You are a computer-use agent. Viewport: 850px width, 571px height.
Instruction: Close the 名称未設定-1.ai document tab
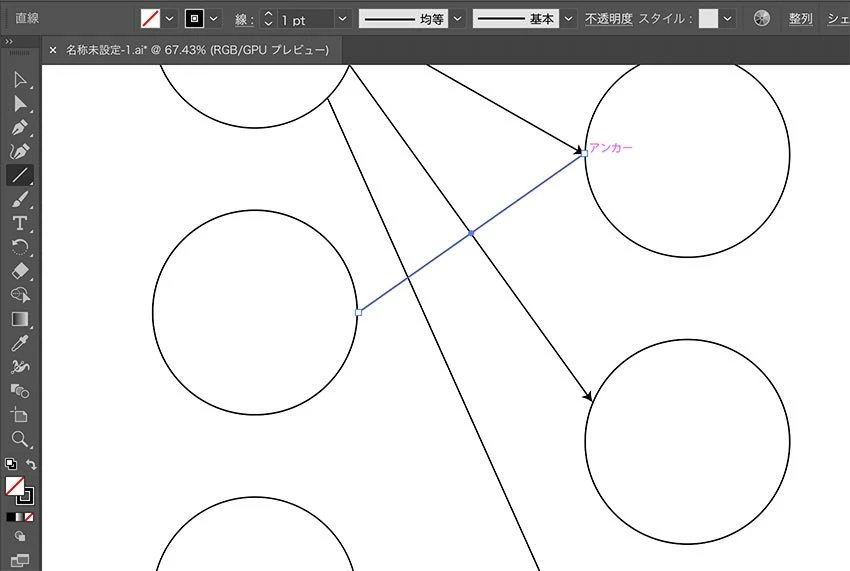pyautogui.click(x=53, y=50)
